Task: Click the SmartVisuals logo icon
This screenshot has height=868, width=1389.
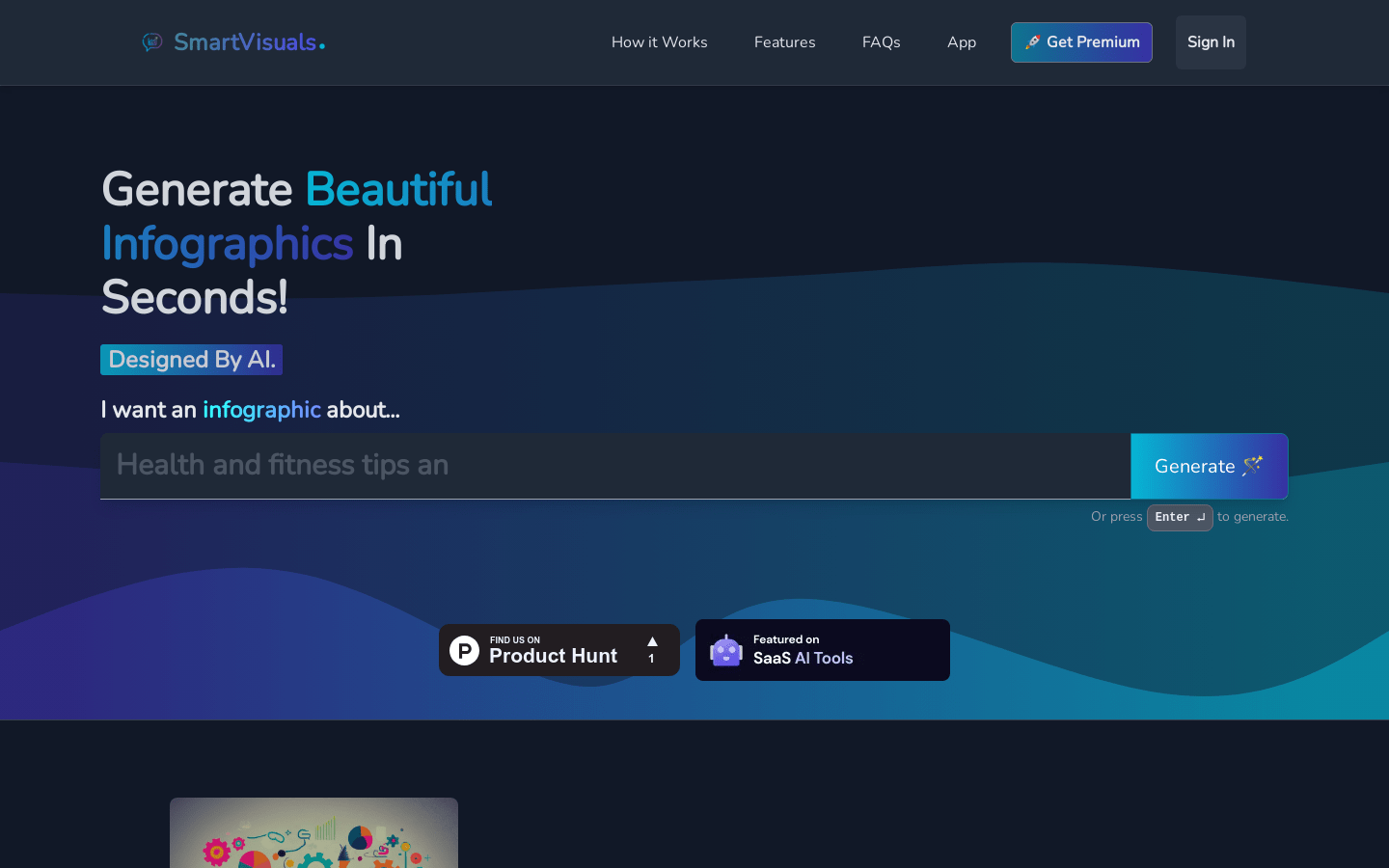Action: pyautogui.click(x=152, y=41)
